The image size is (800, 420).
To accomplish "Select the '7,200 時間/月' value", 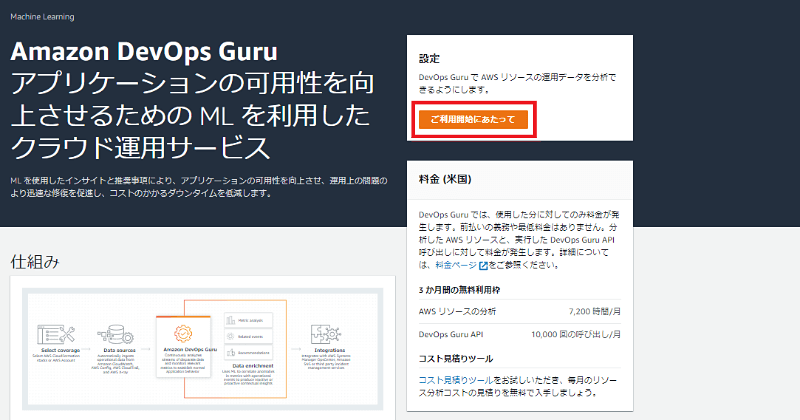I will tap(595, 311).
